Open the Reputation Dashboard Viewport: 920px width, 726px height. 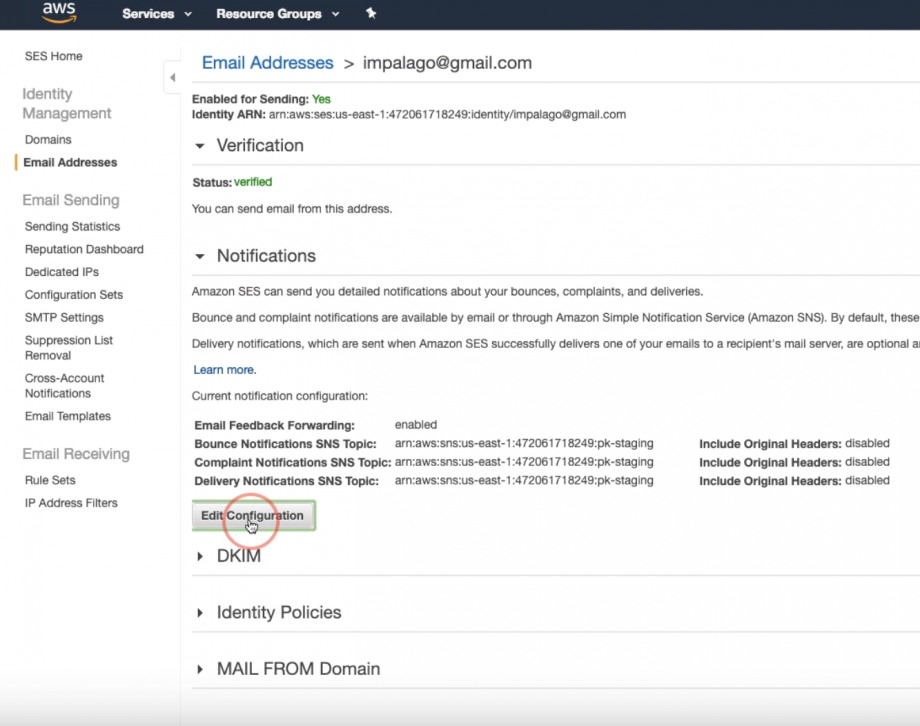pyautogui.click(x=84, y=250)
